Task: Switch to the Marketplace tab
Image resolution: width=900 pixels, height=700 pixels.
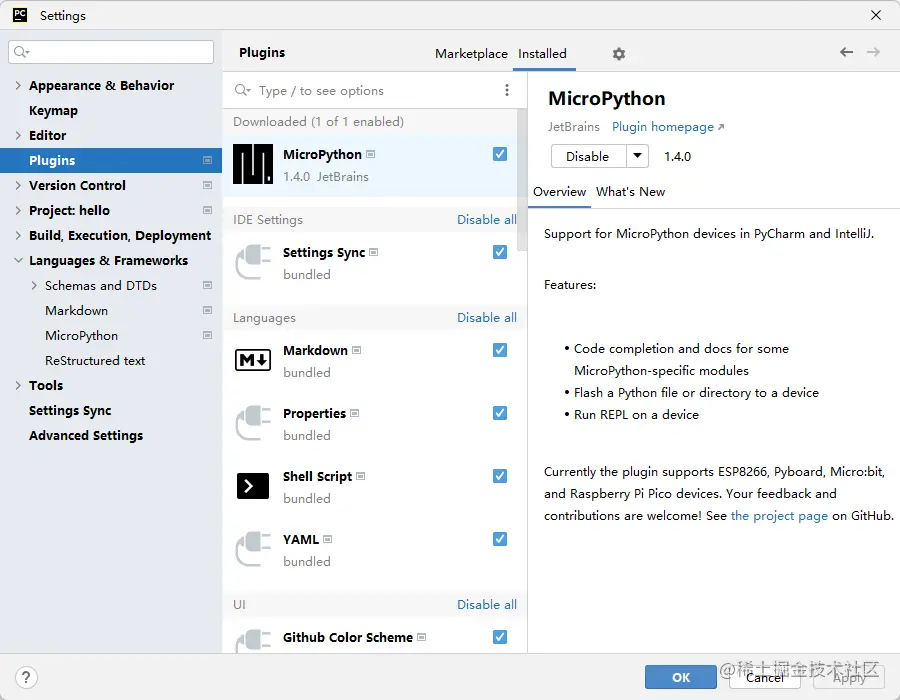Action: pyautogui.click(x=471, y=54)
